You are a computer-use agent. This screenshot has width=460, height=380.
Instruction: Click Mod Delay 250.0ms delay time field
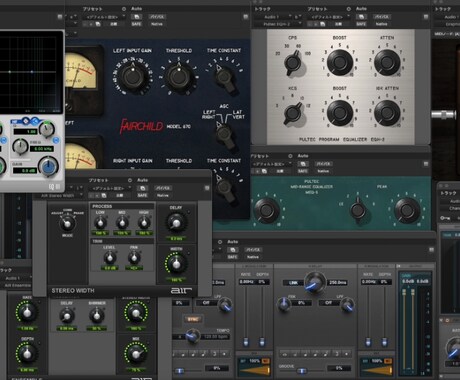point(337,283)
